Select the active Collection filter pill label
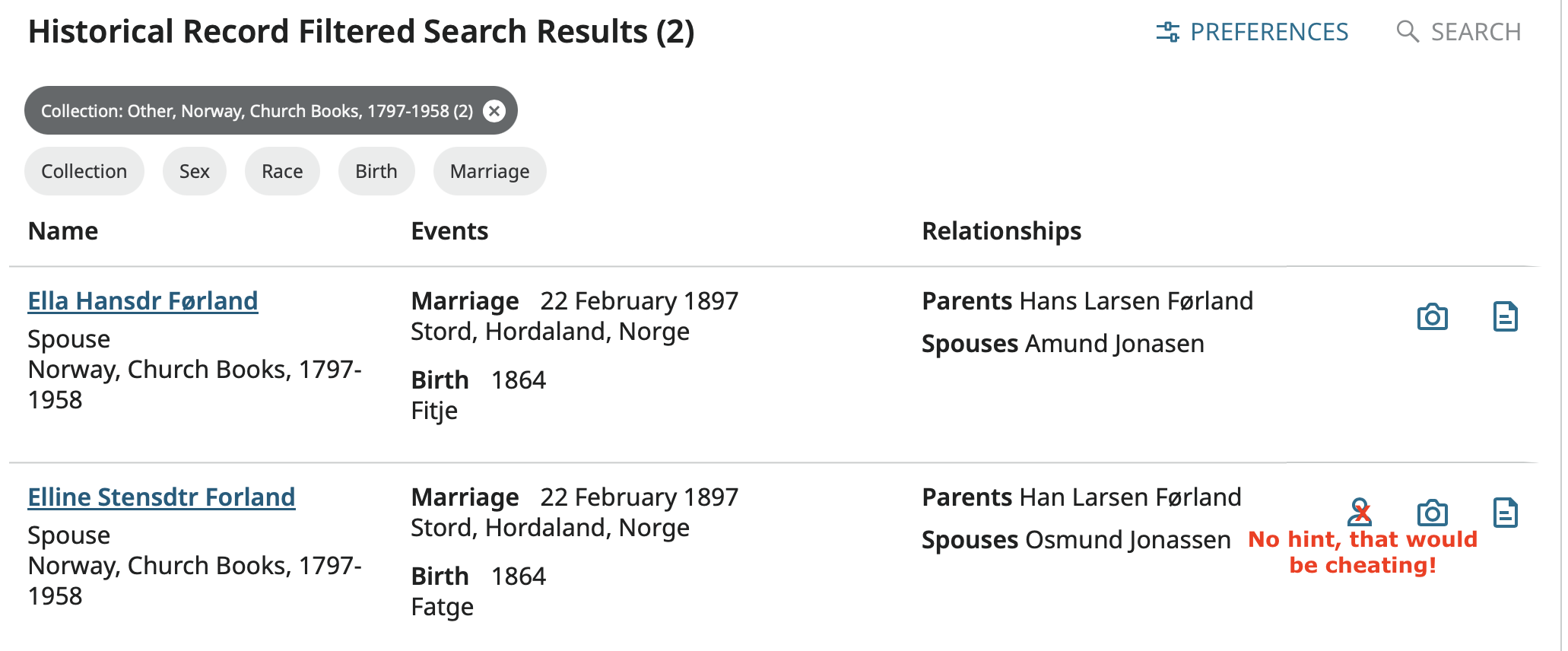Viewport: 1568px width, 651px height. [256, 111]
